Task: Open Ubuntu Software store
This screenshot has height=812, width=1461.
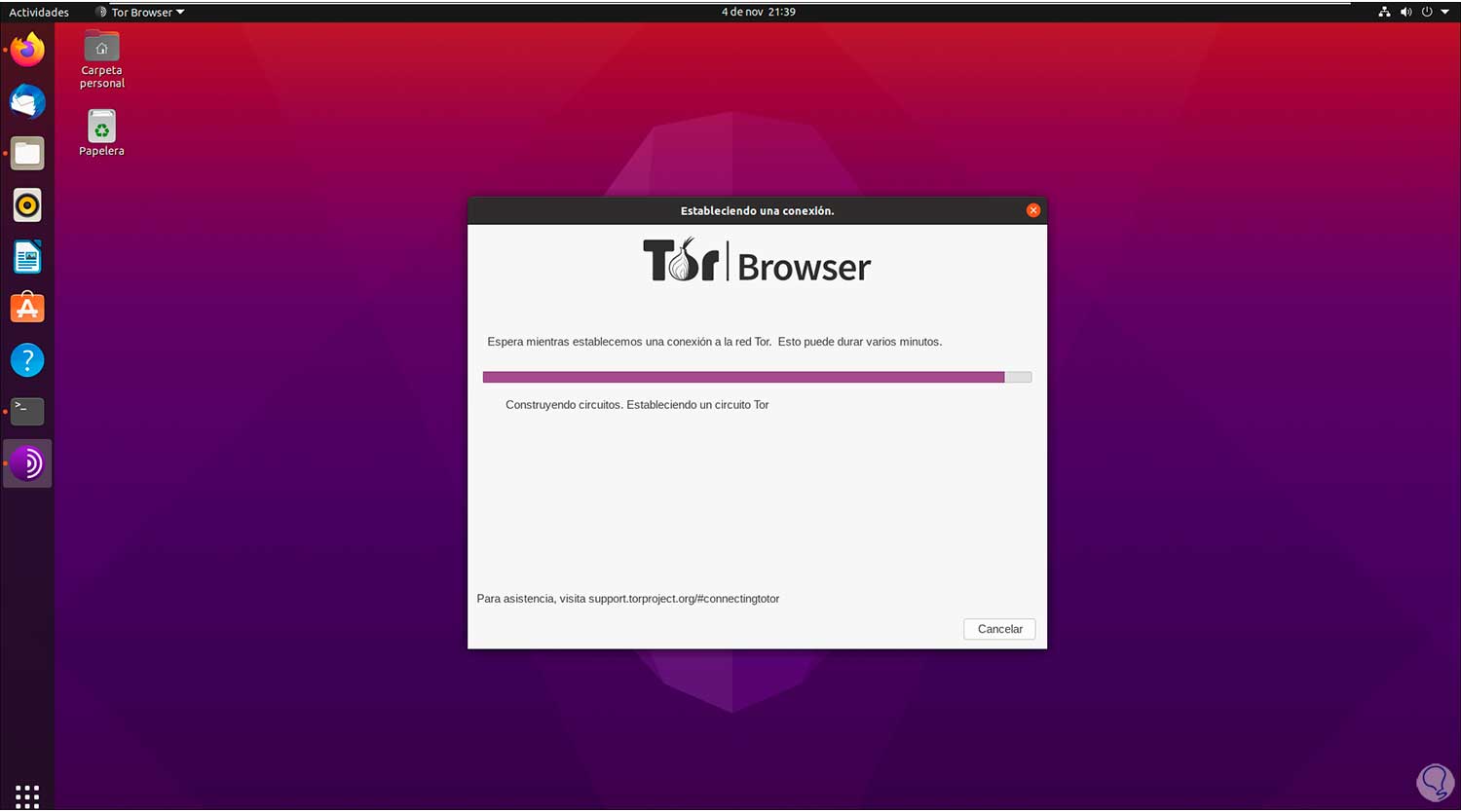Action: pyautogui.click(x=27, y=308)
